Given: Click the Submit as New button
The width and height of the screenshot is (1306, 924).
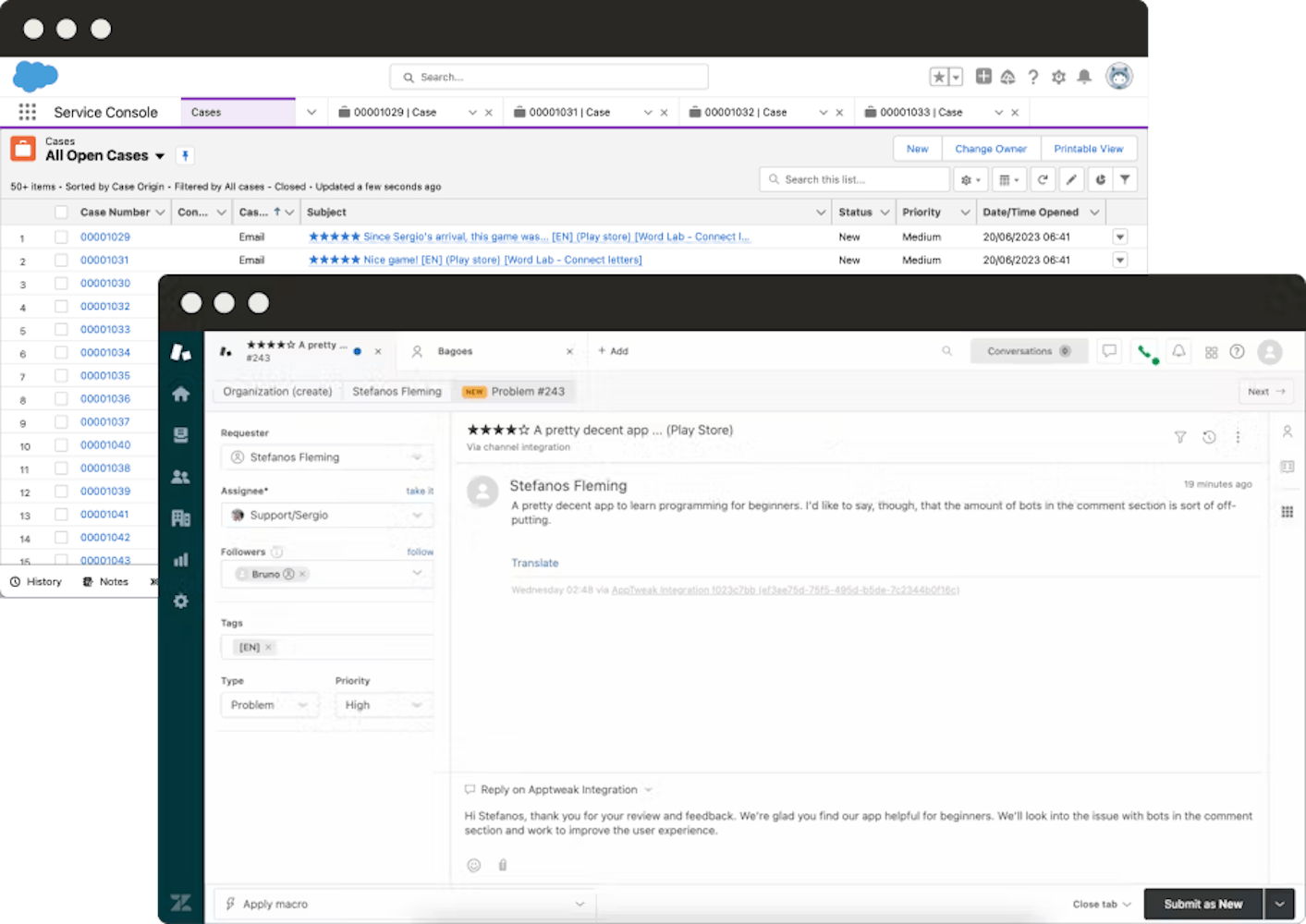Looking at the screenshot, I should click(1202, 904).
